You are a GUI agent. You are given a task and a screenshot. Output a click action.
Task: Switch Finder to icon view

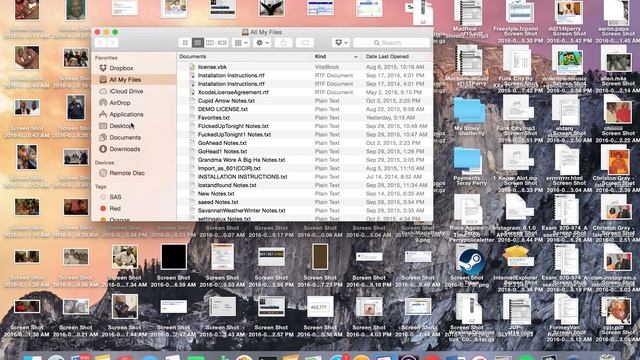point(185,42)
